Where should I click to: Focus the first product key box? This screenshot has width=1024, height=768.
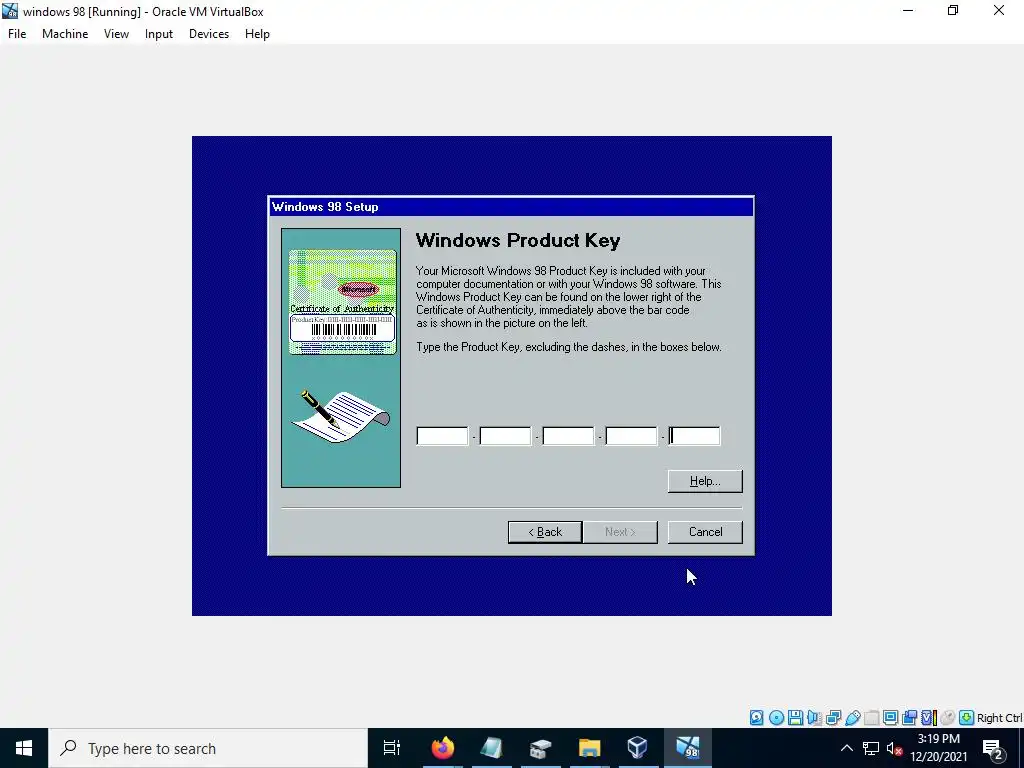(442, 436)
